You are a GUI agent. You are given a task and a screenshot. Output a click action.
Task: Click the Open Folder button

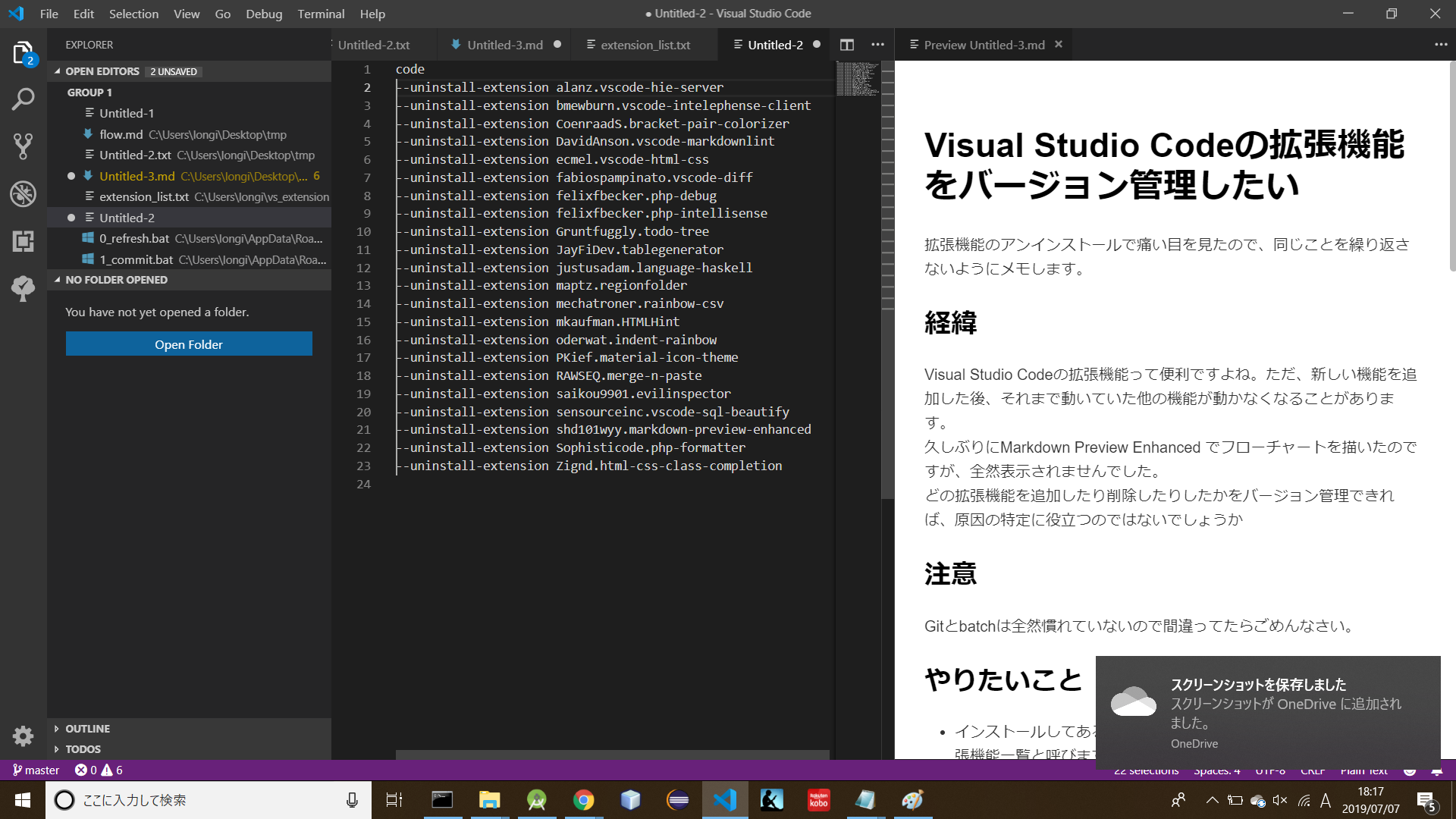click(x=188, y=344)
